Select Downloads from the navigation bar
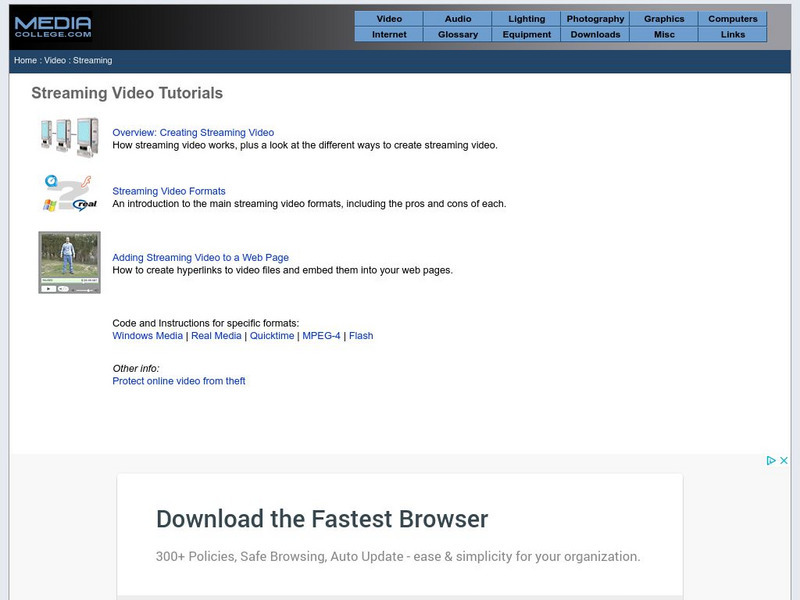Screen dimensions: 800x600 tap(597, 33)
